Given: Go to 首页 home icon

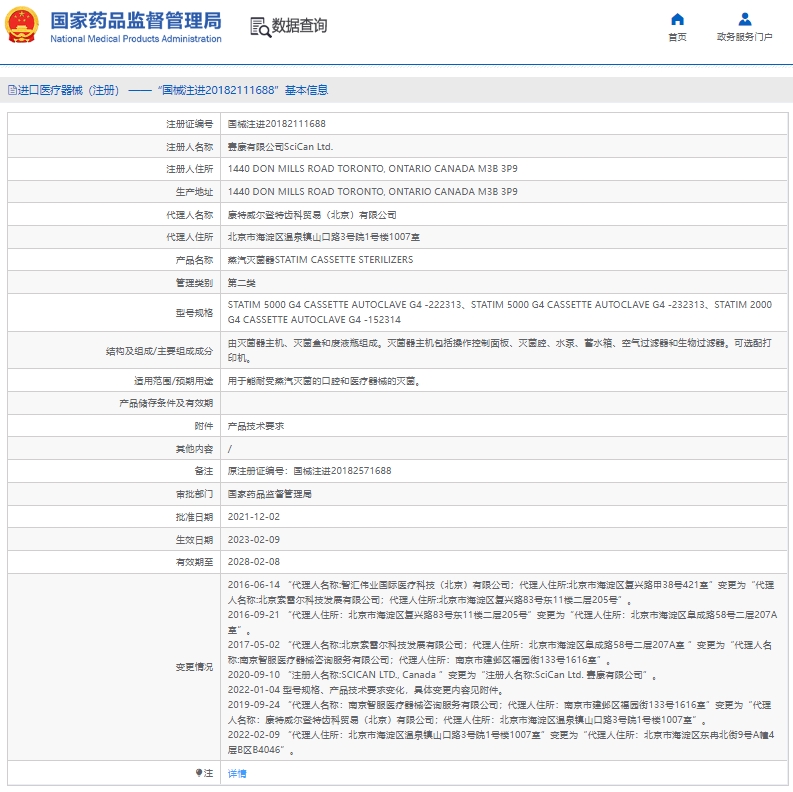Looking at the screenshot, I should pyautogui.click(x=677, y=19).
